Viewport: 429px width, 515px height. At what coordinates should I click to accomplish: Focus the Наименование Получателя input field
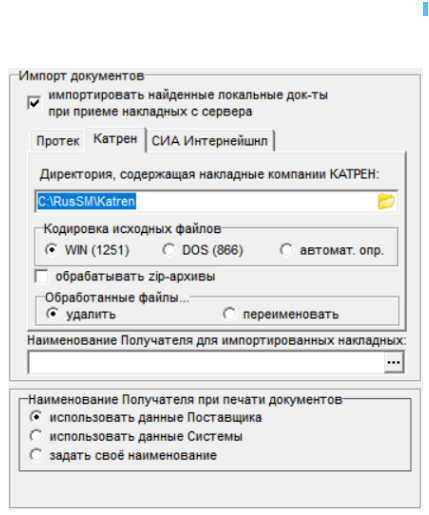tap(206, 362)
